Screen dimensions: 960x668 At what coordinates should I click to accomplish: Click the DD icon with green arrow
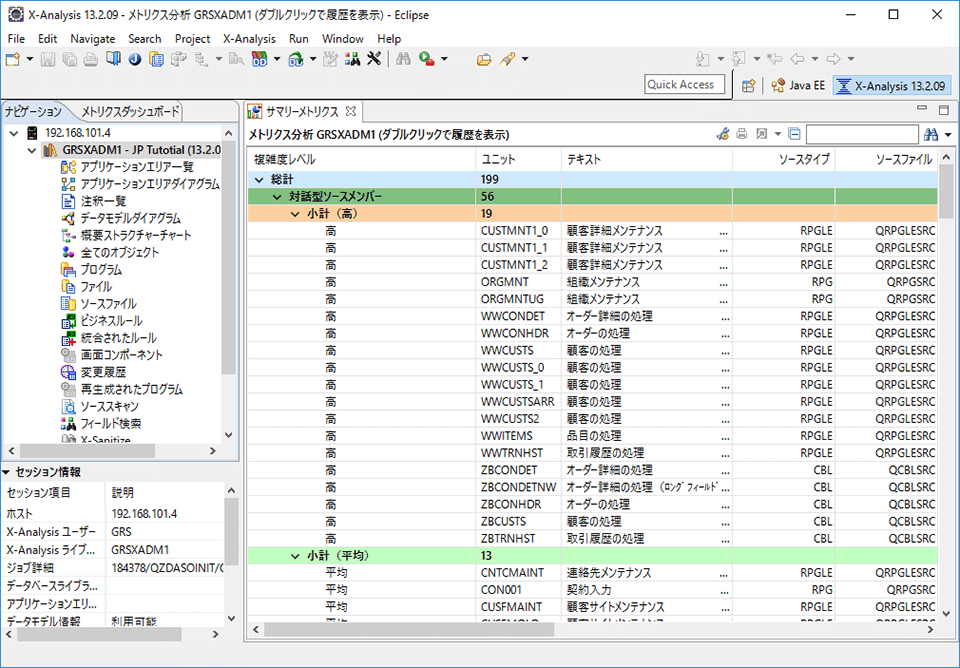click(x=296, y=59)
